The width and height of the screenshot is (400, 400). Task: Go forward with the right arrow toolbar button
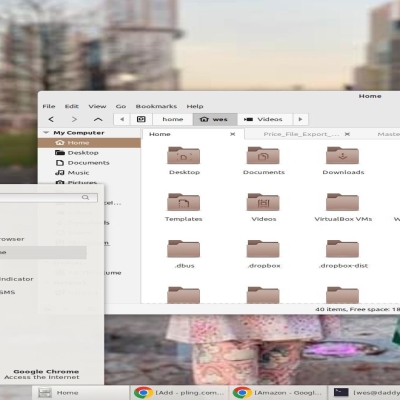74,119
